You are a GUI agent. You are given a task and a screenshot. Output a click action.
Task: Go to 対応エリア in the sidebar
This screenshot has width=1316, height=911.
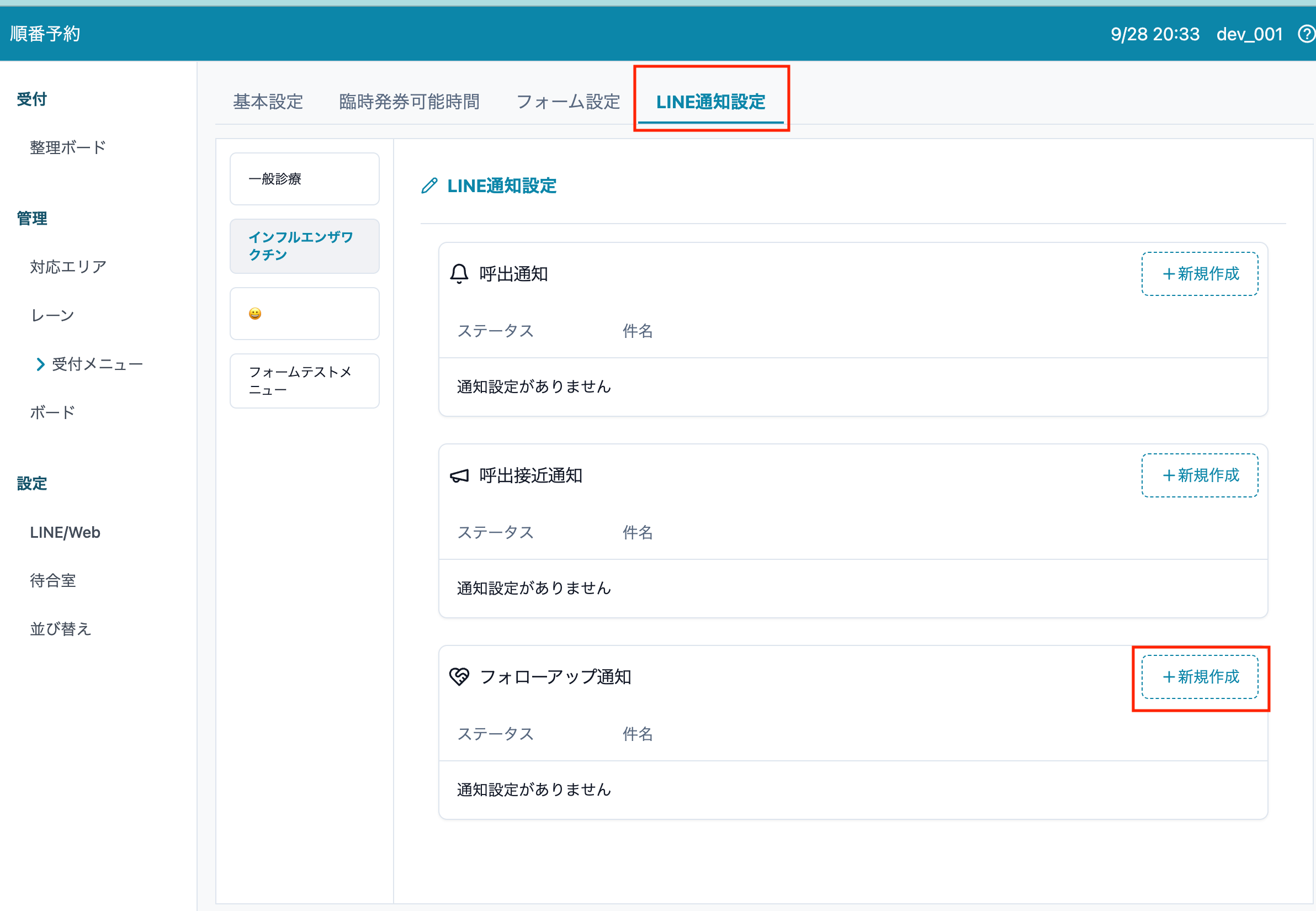68,267
